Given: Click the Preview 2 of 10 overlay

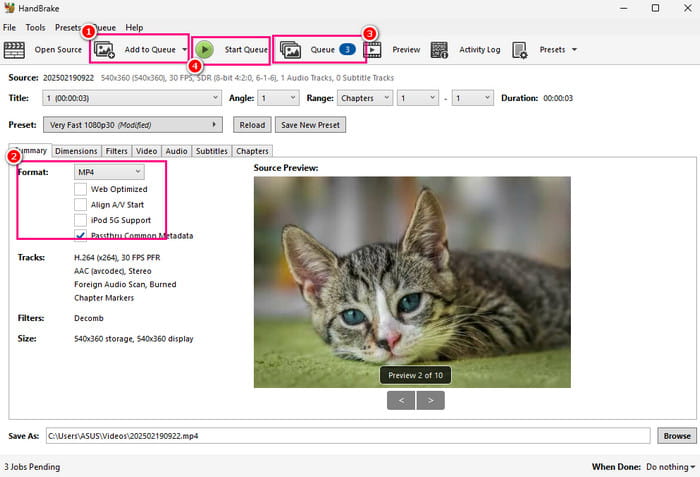Looking at the screenshot, I should (x=415, y=375).
